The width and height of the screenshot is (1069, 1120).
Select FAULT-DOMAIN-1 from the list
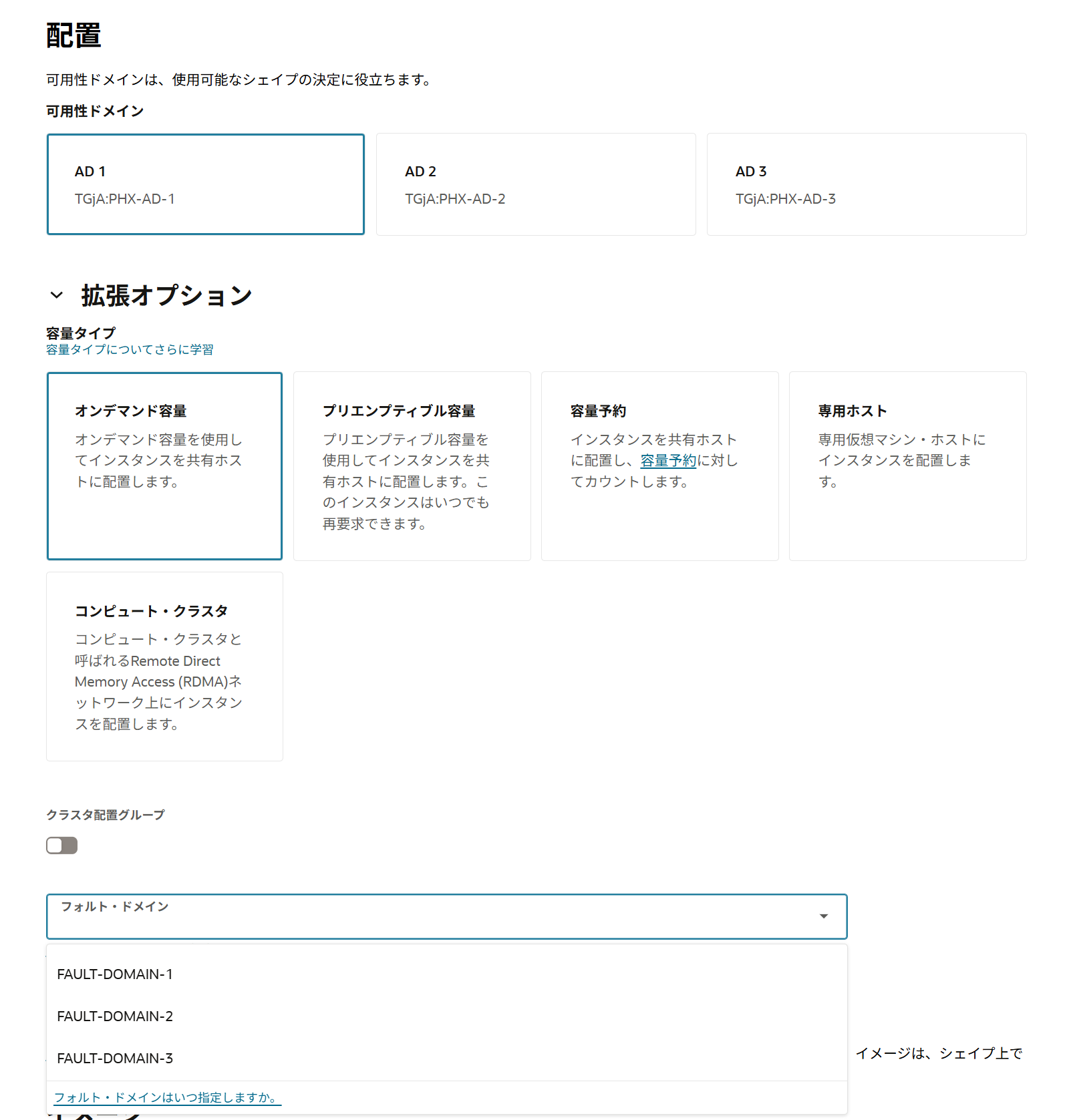tap(114, 974)
